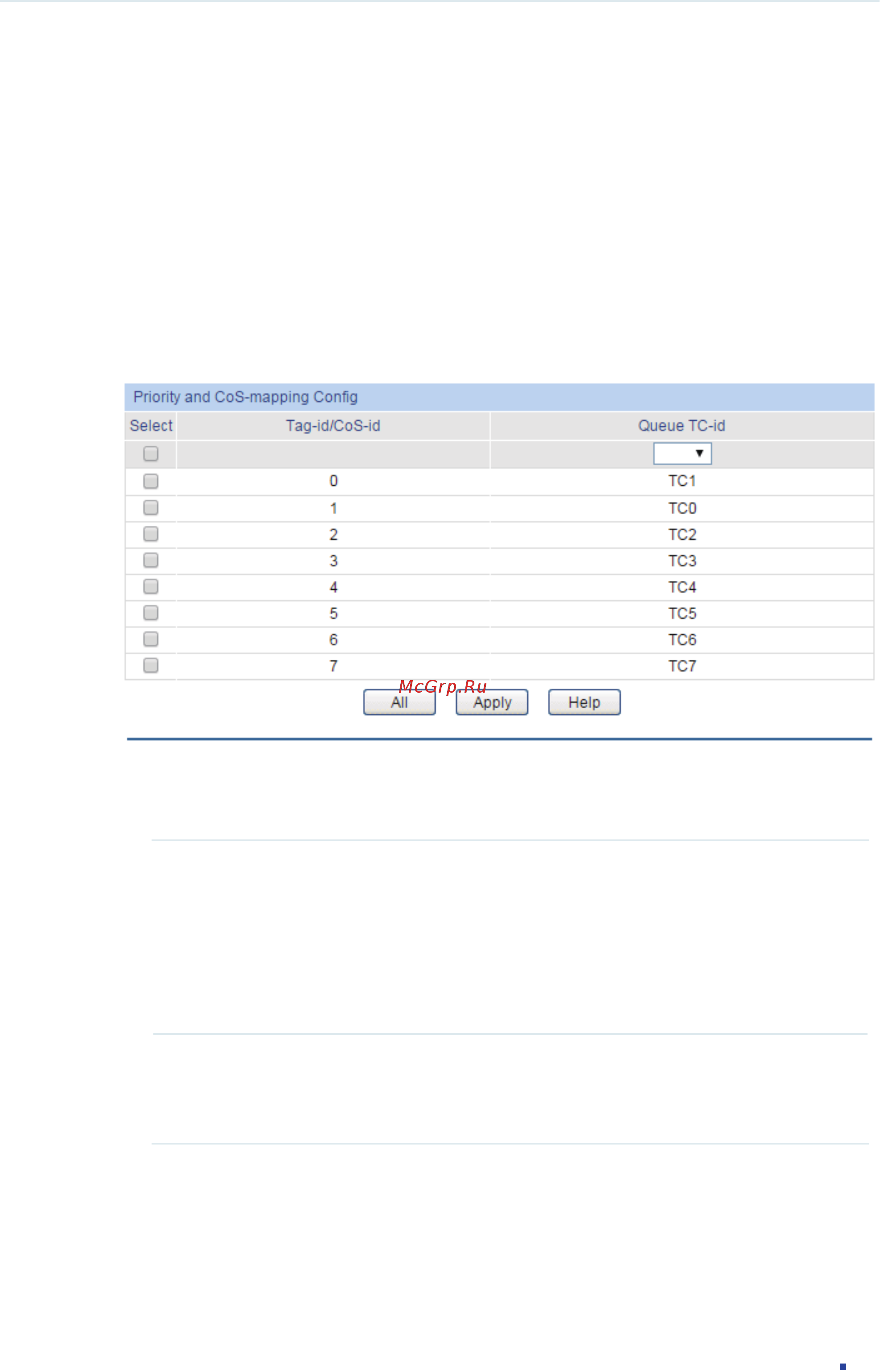Click the Tag-id/CoS-id column header

pos(333,426)
